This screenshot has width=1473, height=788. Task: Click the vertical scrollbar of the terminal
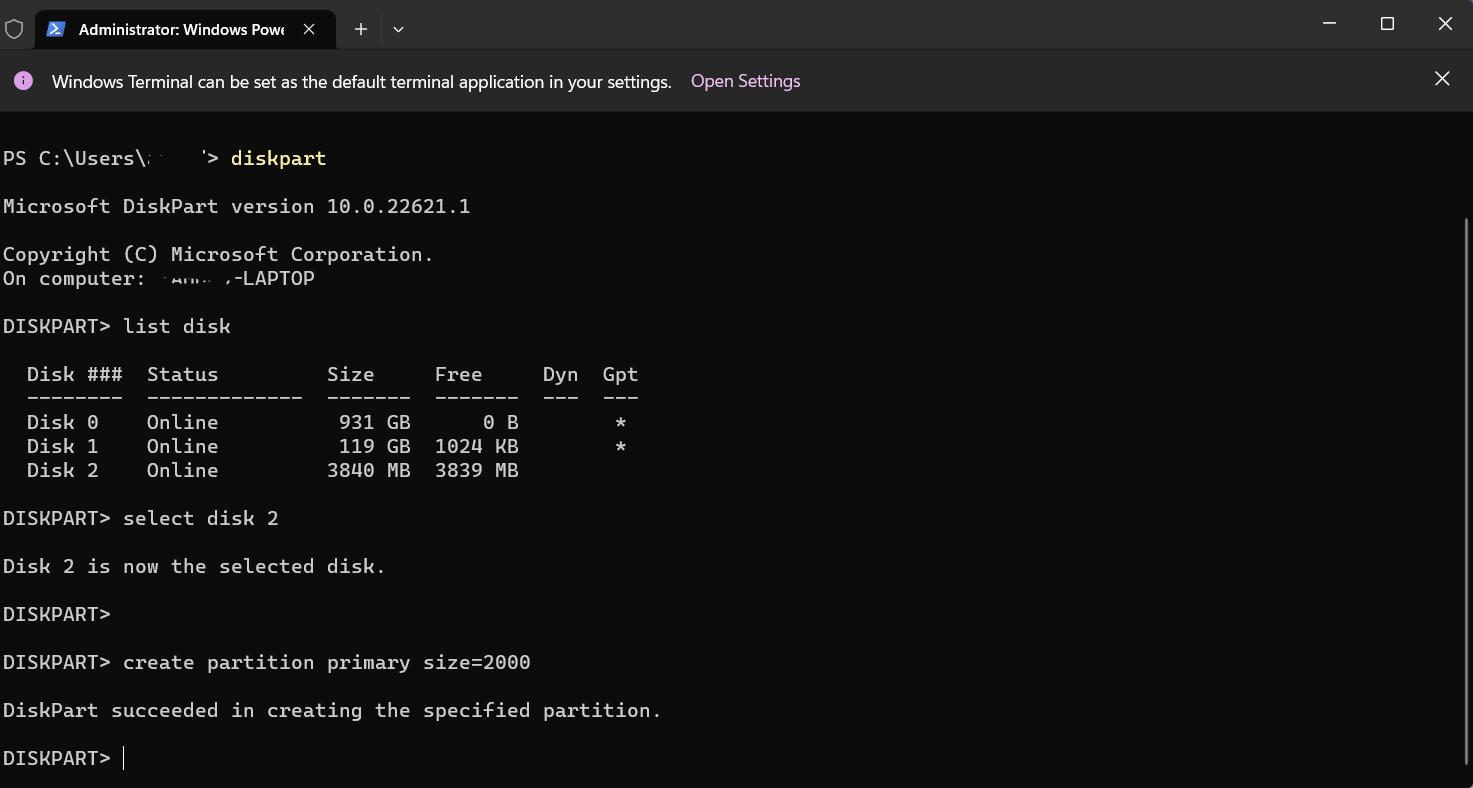click(x=1466, y=480)
